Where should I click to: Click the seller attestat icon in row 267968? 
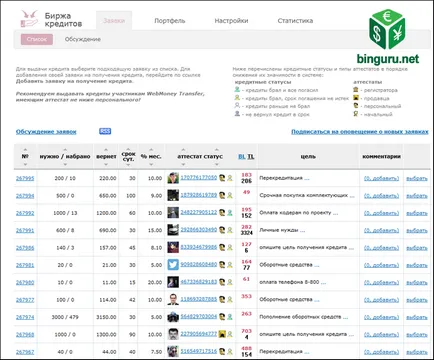pos(222,334)
